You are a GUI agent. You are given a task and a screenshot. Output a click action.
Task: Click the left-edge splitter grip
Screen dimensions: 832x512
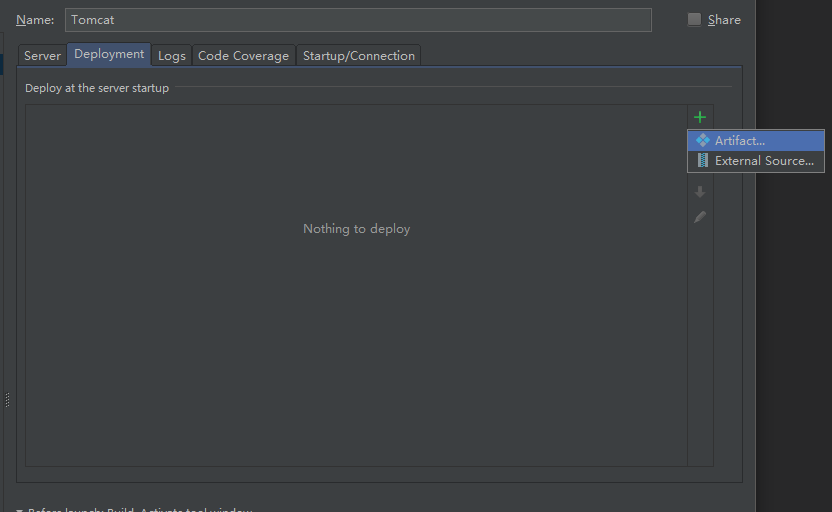click(7, 400)
